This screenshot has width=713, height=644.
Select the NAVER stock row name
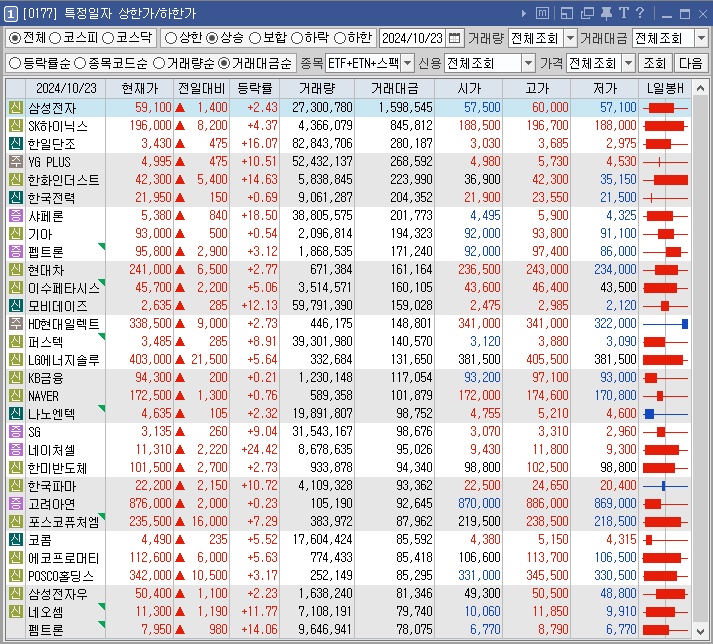coord(43,396)
